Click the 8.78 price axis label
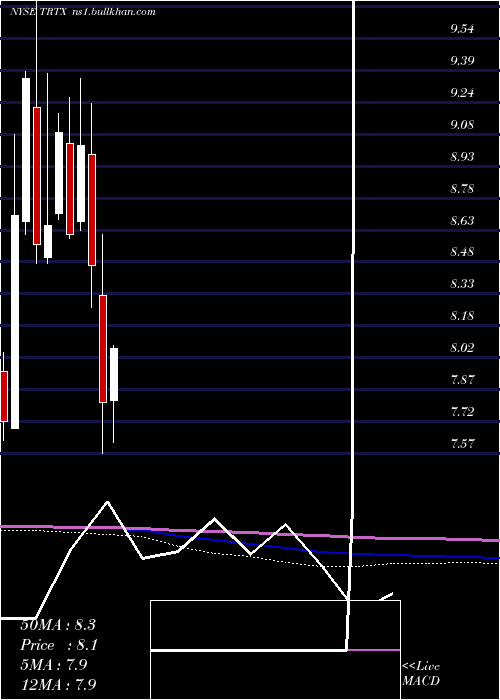 pos(462,188)
